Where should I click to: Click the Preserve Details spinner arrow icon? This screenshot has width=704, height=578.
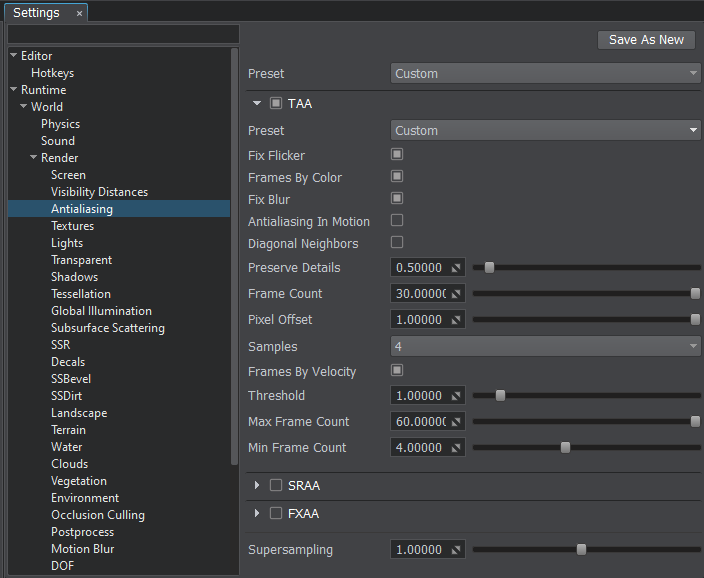[x=456, y=268]
